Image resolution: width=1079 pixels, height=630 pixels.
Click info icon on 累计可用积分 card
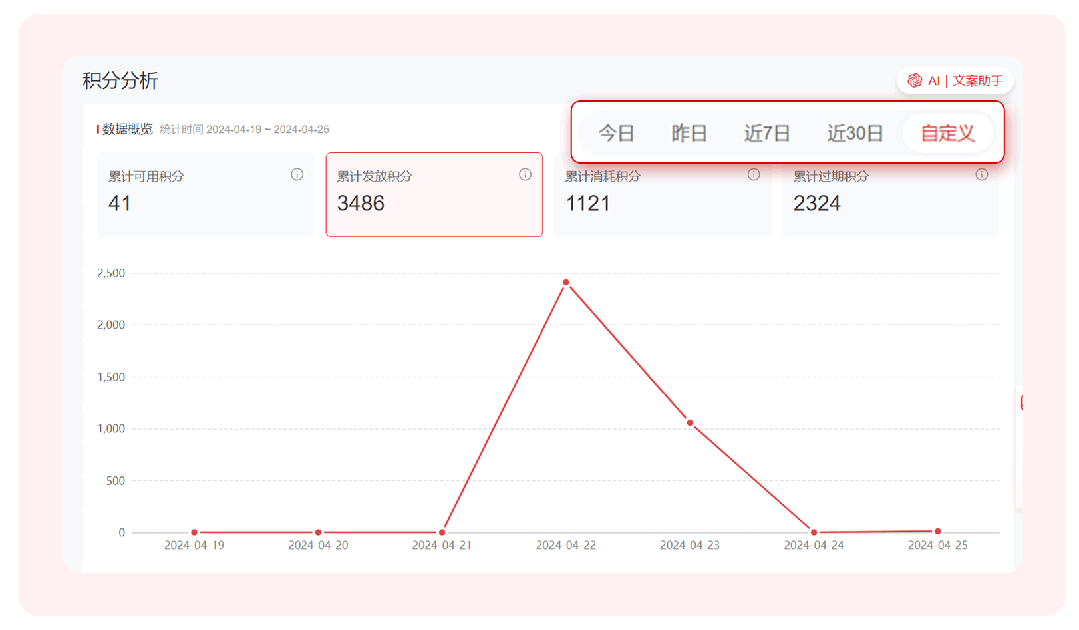point(297,175)
